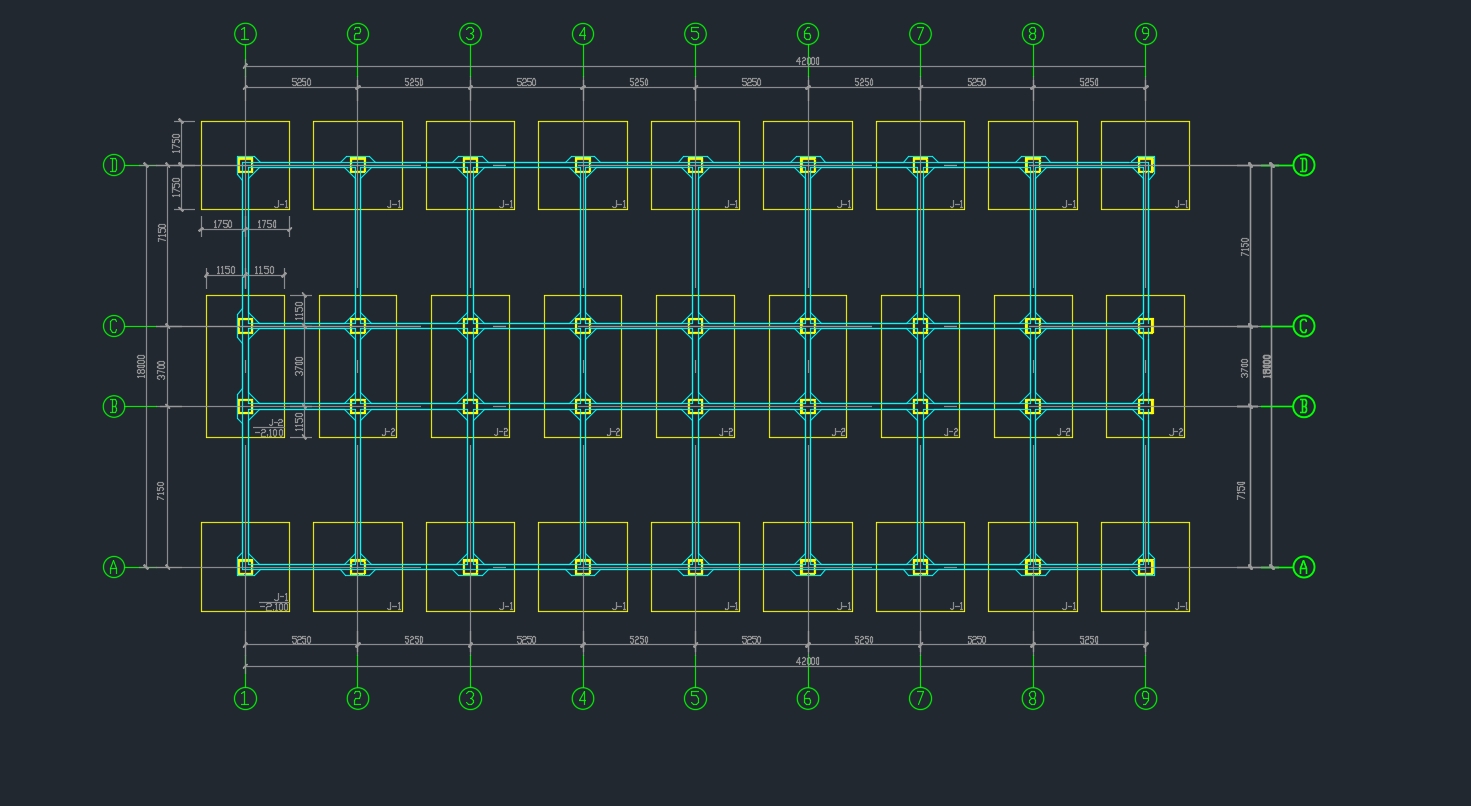This screenshot has width=1471, height=806.
Task: Select top grid bubble number 7
Action: click(920, 34)
